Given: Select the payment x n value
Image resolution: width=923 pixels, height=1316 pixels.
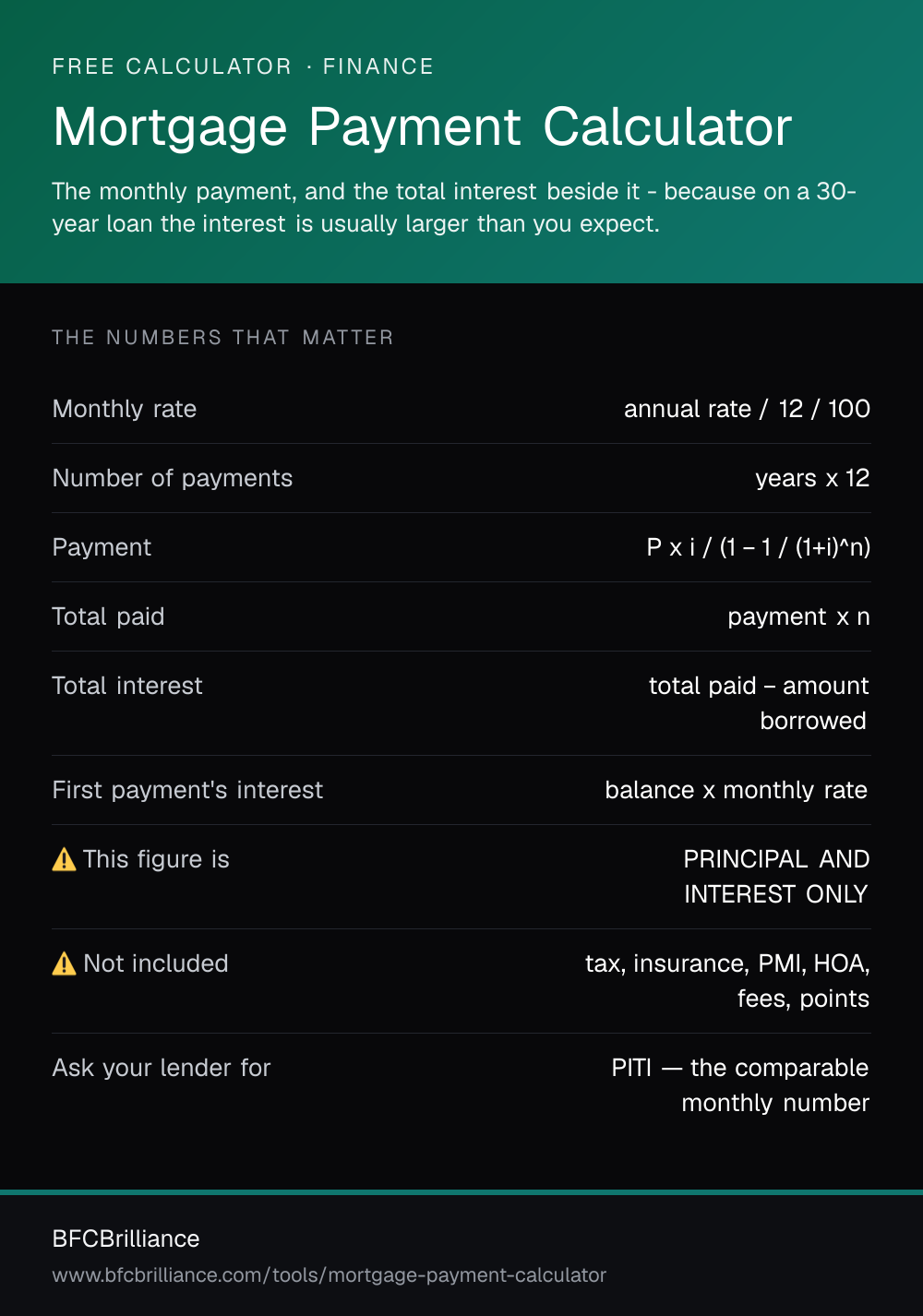Looking at the screenshot, I should click(799, 616).
